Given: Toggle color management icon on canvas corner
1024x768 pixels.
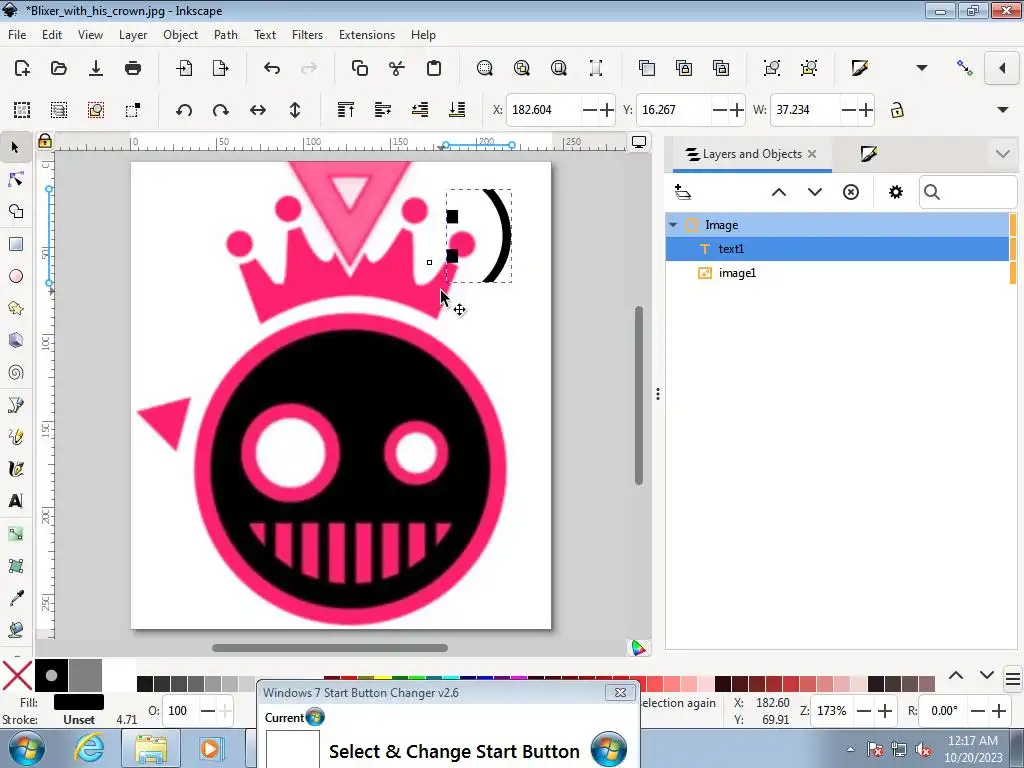Looking at the screenshot, I should coord(639,647).
